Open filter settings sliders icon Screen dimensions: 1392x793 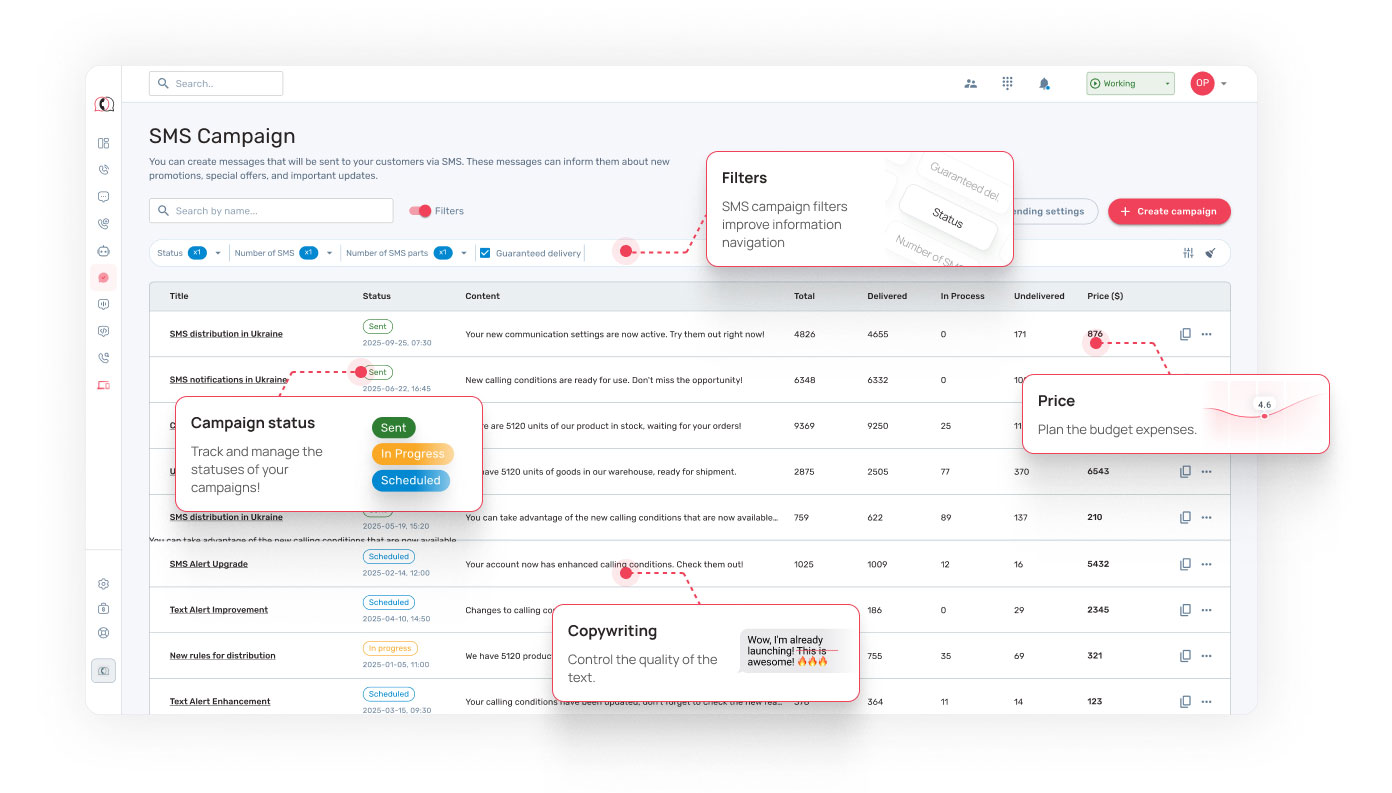click(x=1188, y=253)
